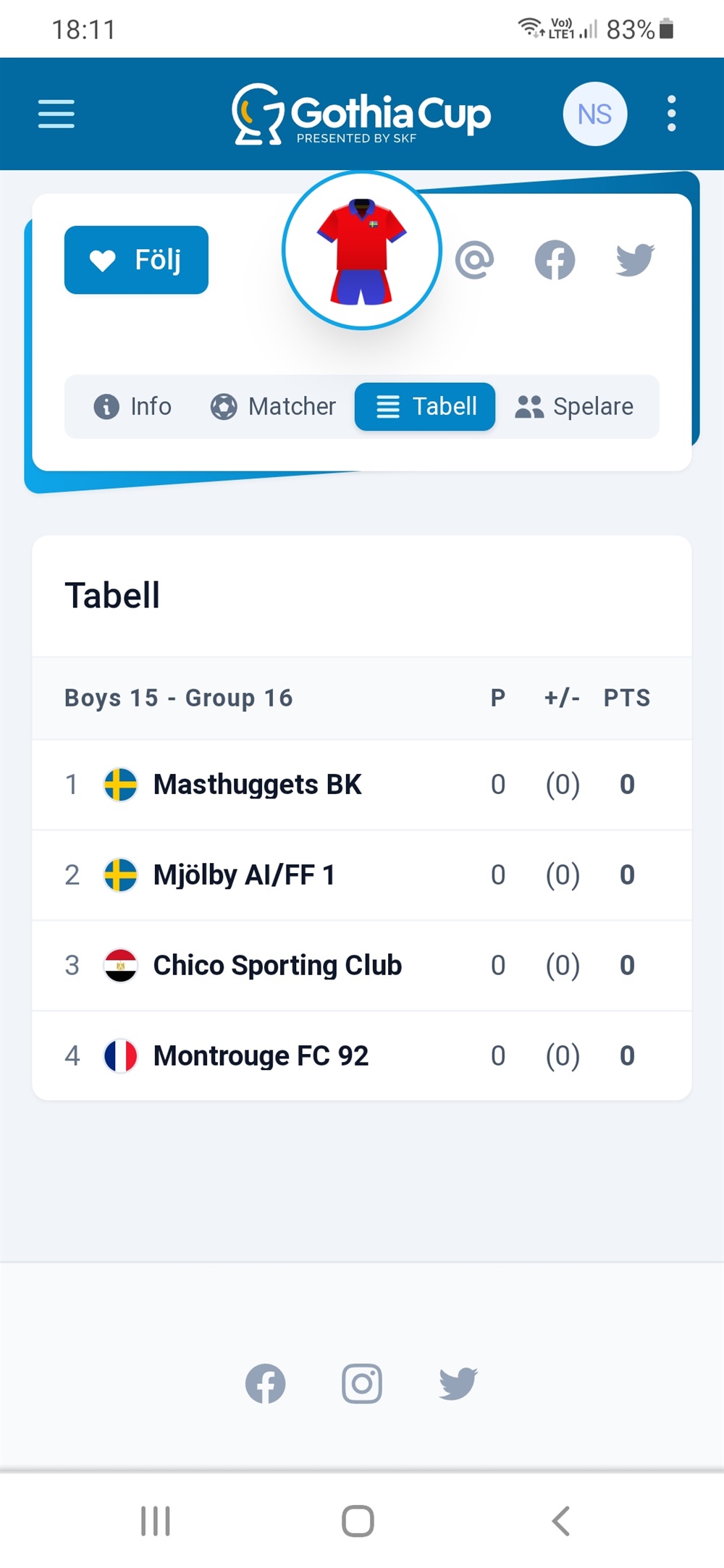
Task: Follow the team with Följ button
Action: [x=136, y=260]
